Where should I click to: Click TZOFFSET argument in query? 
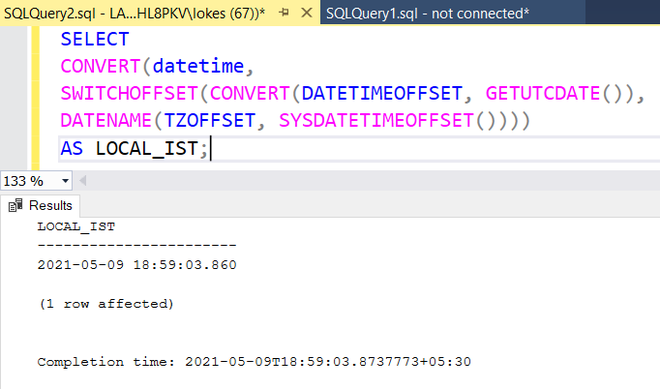(210, 121)
